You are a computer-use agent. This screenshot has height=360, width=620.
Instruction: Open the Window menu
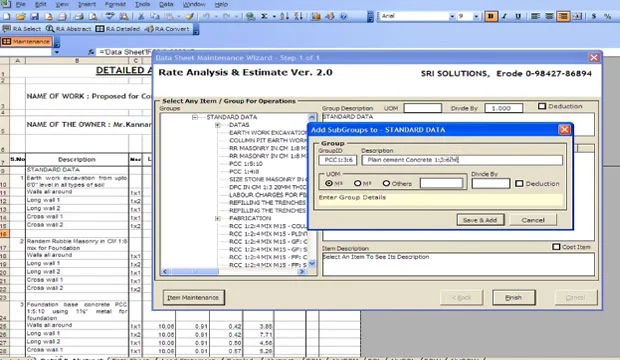pyautogui.click(x=194, y=4)
